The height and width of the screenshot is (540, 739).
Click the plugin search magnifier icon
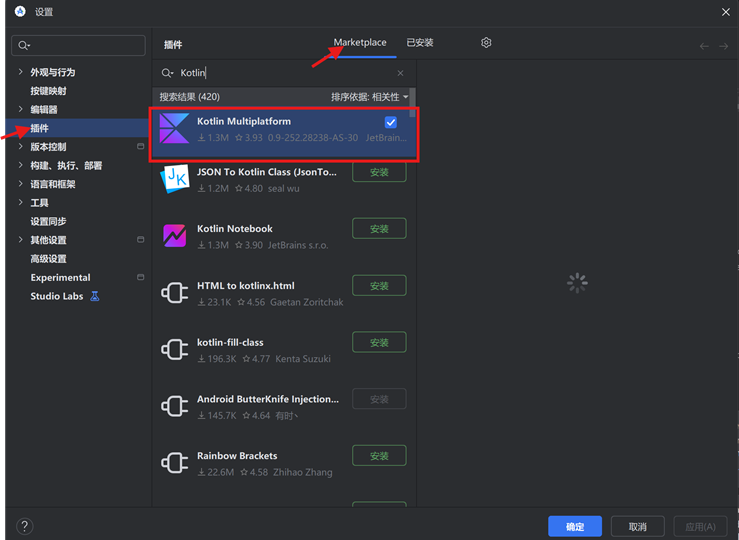click(167, 73)
